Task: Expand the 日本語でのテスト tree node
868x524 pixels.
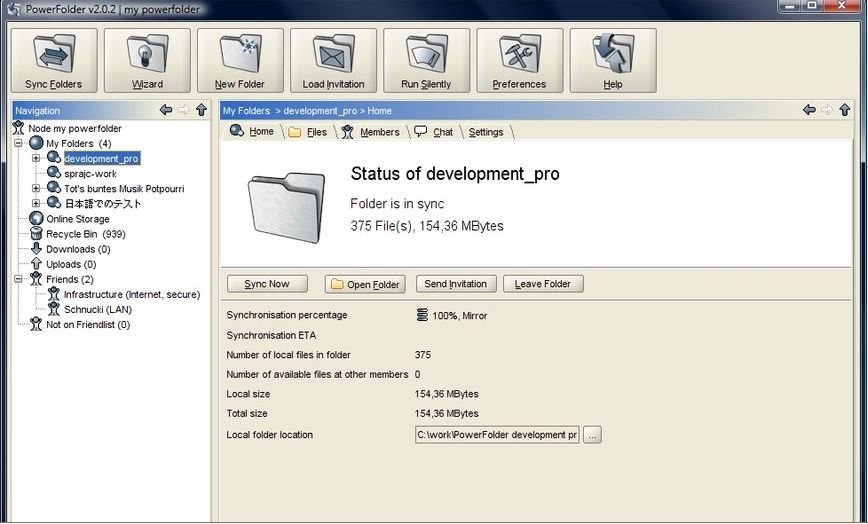Action: (x=36, y=203)
